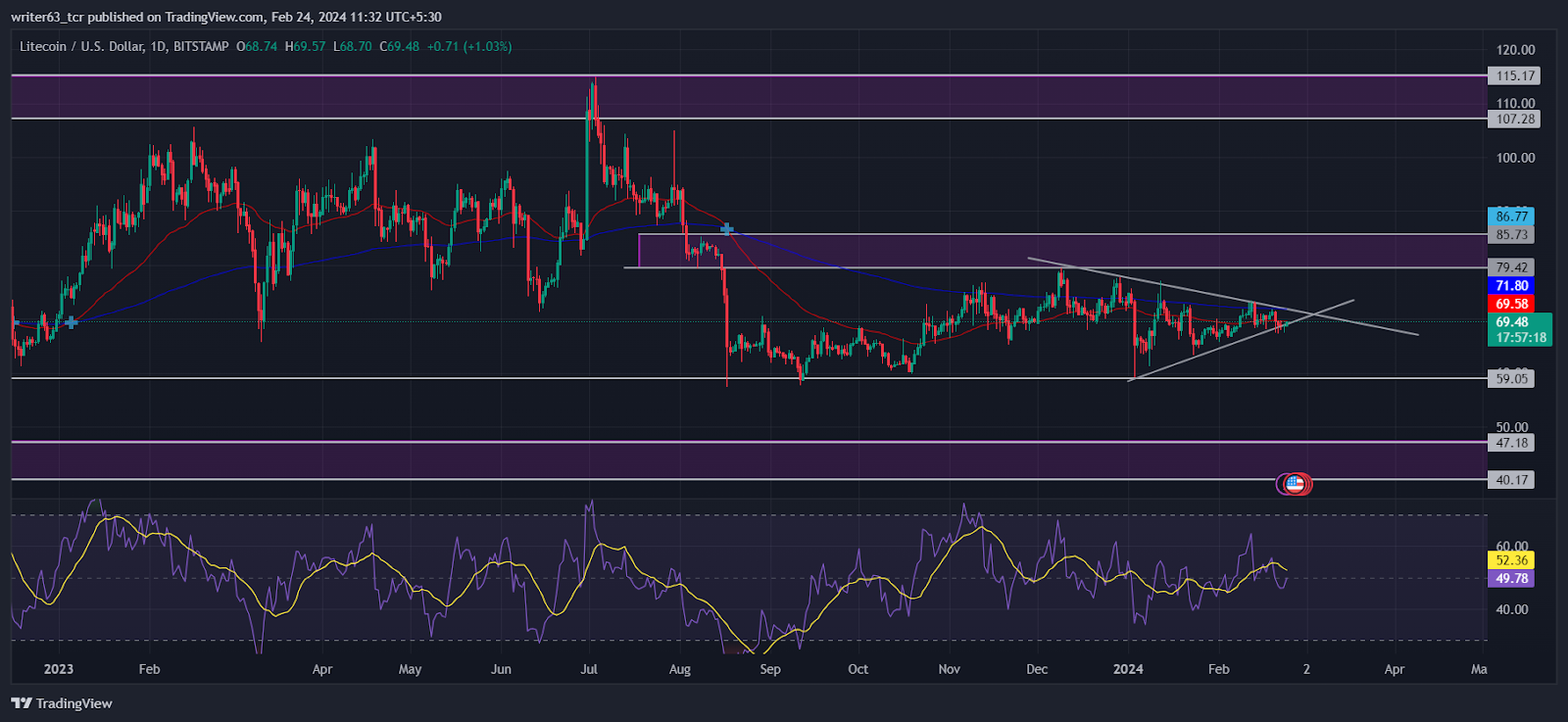The height and width of the screenshot is (722, 1568).
Task: Click the 79.42 price level label
Action: pos(1511,267)
